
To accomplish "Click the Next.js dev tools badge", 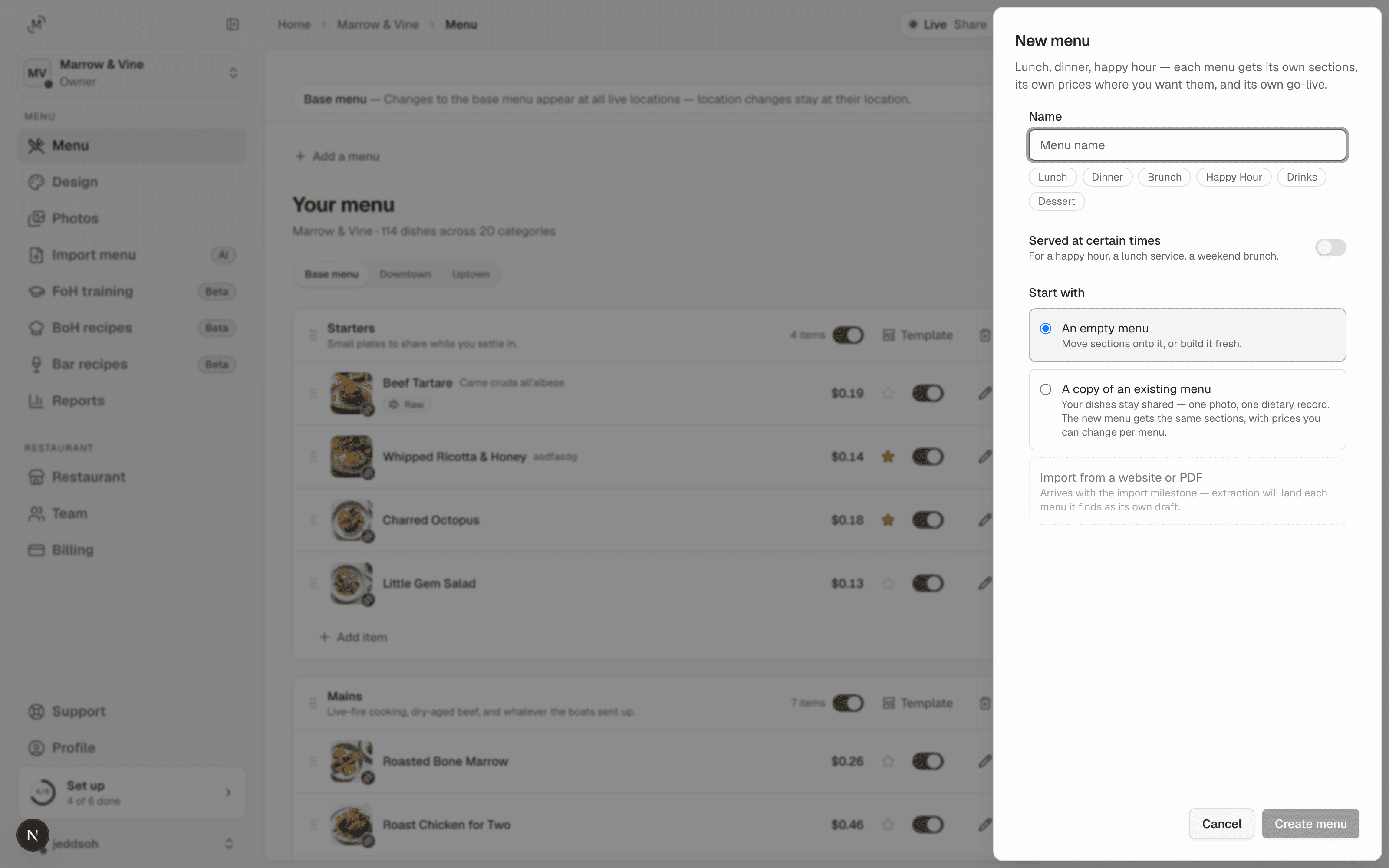I will pyautogui.click(x=33, y=835).
